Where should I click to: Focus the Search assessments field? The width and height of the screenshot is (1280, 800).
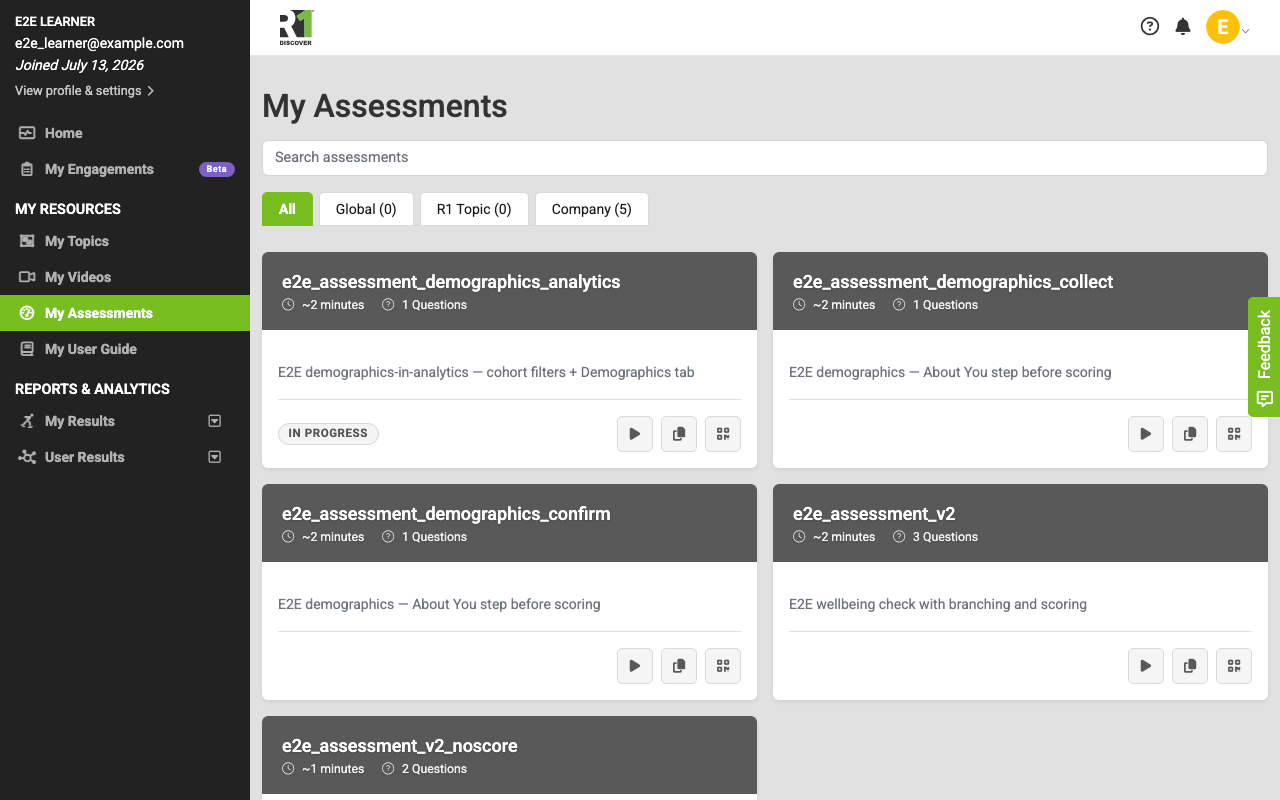tap(765, 158)
